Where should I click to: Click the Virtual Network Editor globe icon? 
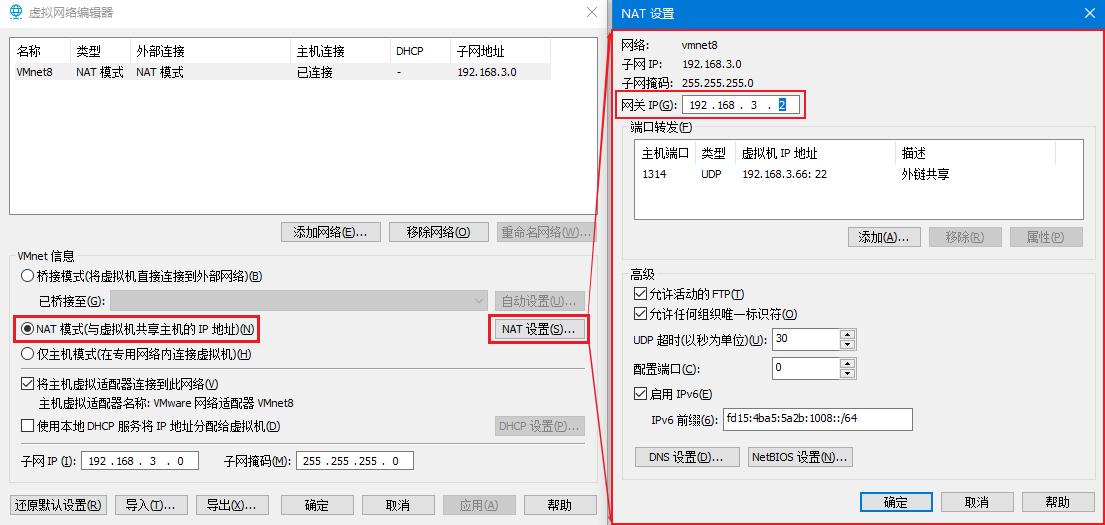pyautogui.click(x=16, y=13)
